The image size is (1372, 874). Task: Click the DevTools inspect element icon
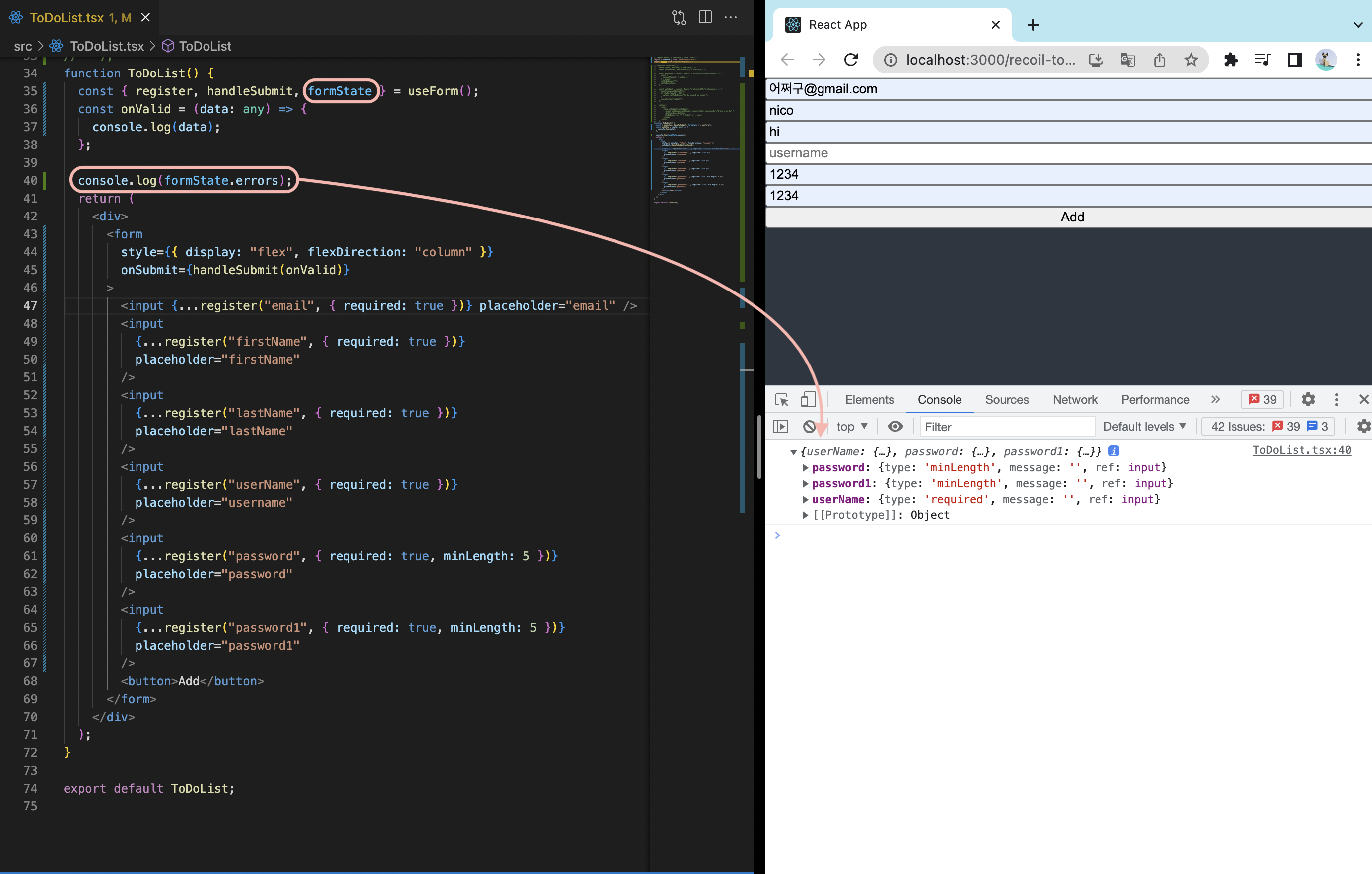point(782,400)
